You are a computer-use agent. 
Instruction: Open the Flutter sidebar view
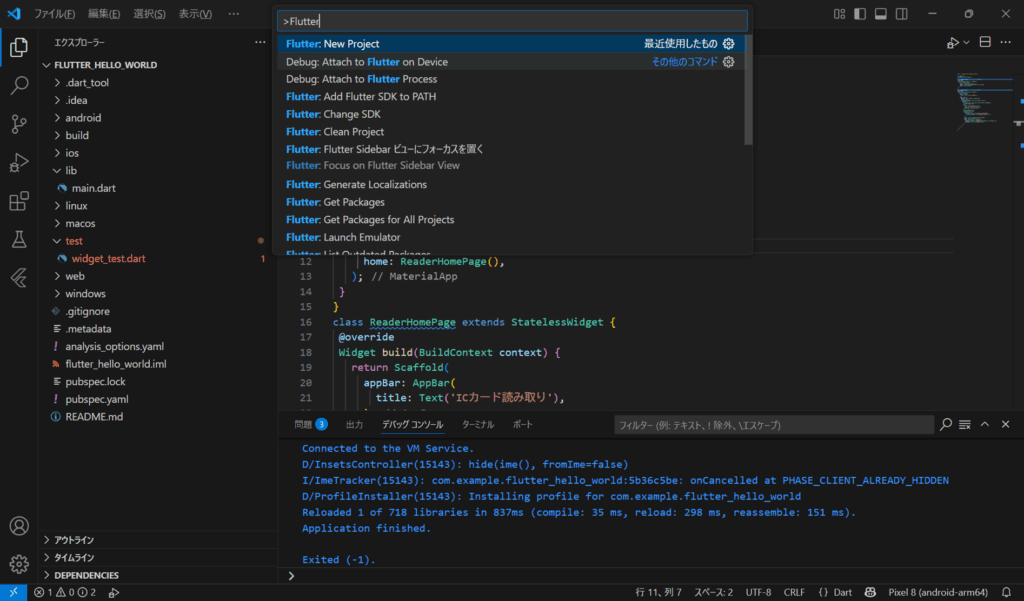19,278
